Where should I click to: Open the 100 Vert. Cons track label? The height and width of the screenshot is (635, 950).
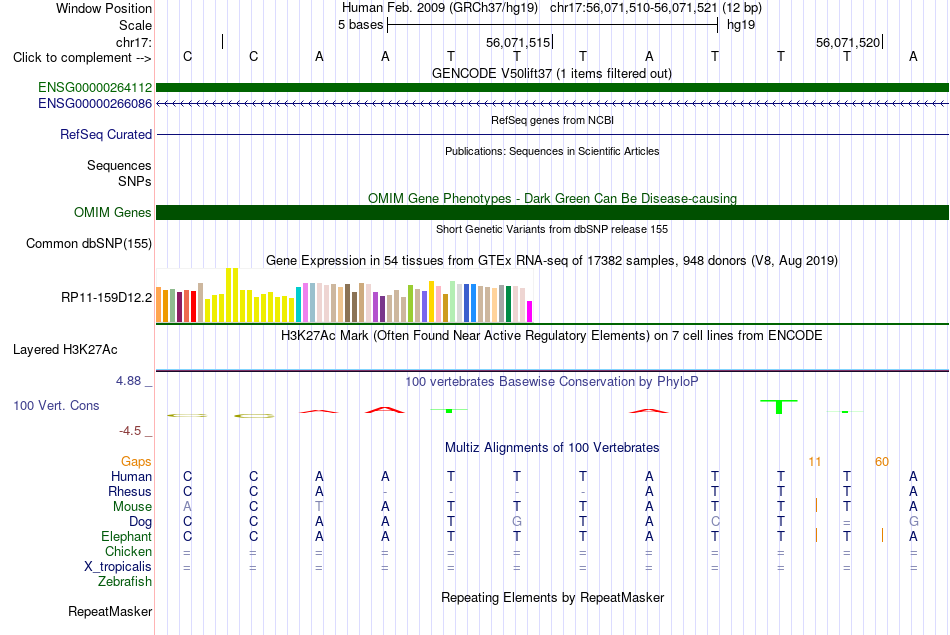click(x=56, y=405)
